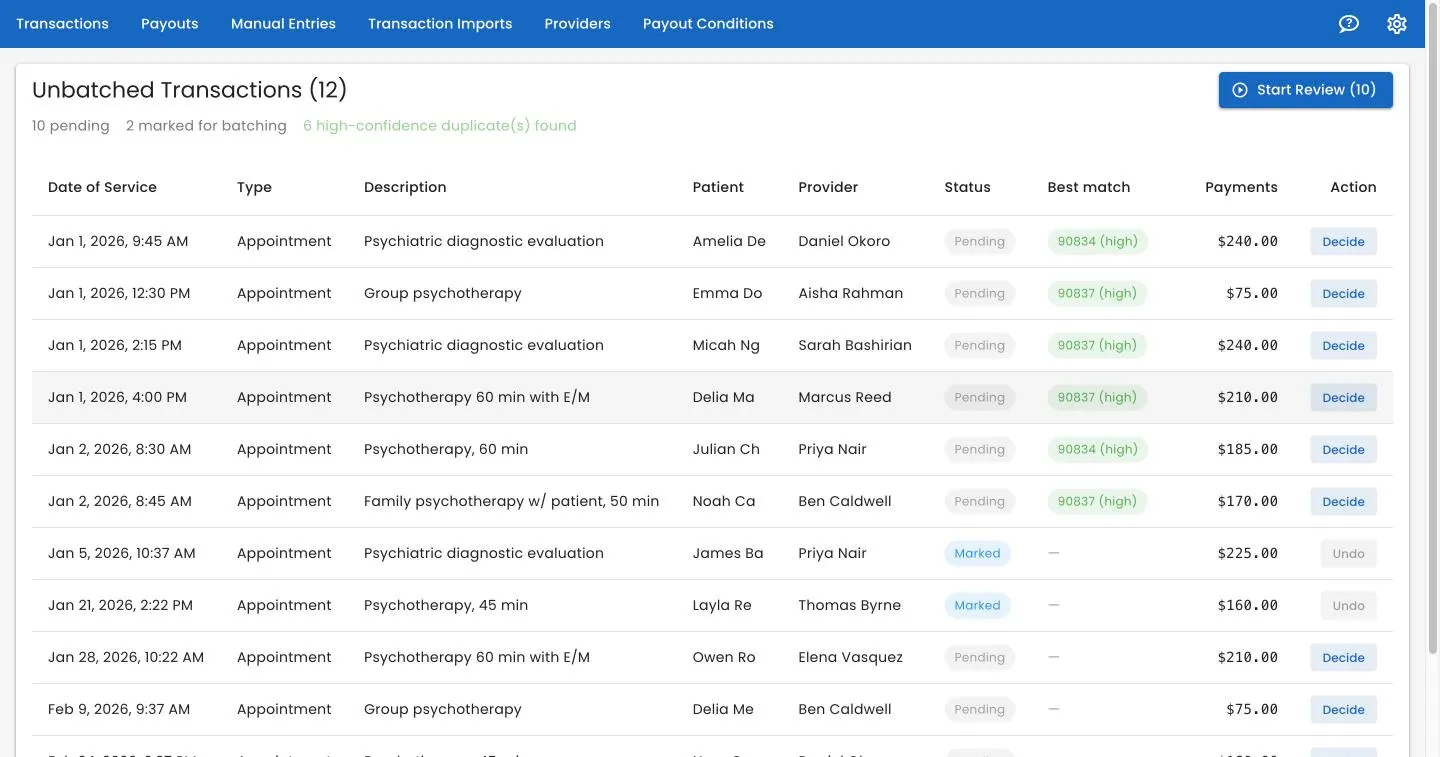
Task: Decide on Delia Ma's transaction
Action: pyautogui.click(x=1343, y=398)
